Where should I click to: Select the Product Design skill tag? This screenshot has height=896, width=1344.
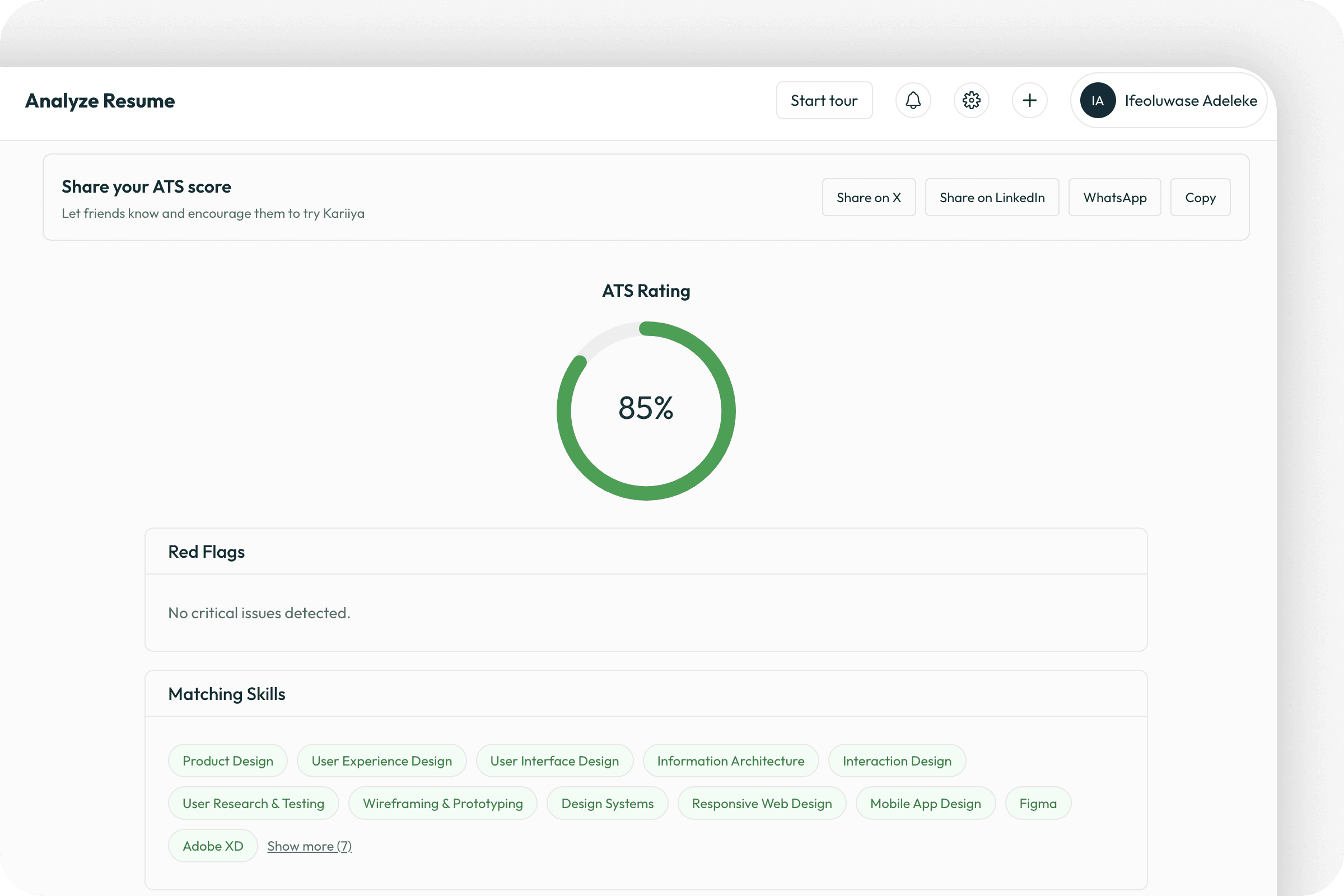[x=228, y=760]
